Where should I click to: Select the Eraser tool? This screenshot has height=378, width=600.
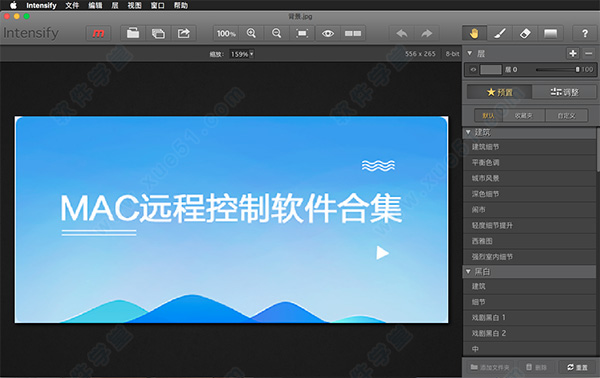(525, 34)
